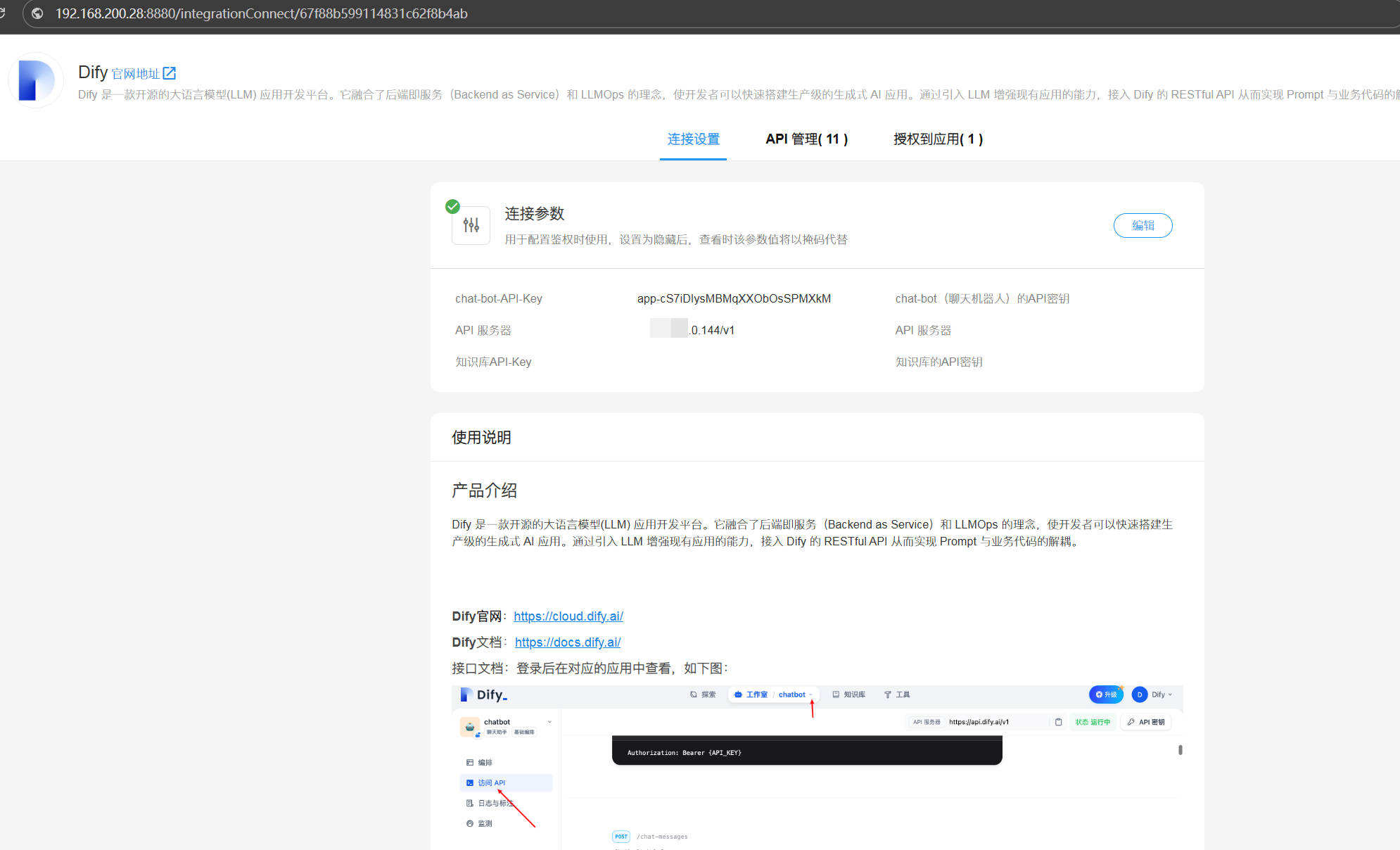Follow the https://docs.dify.ai/ documentation link

pos(567,642)
